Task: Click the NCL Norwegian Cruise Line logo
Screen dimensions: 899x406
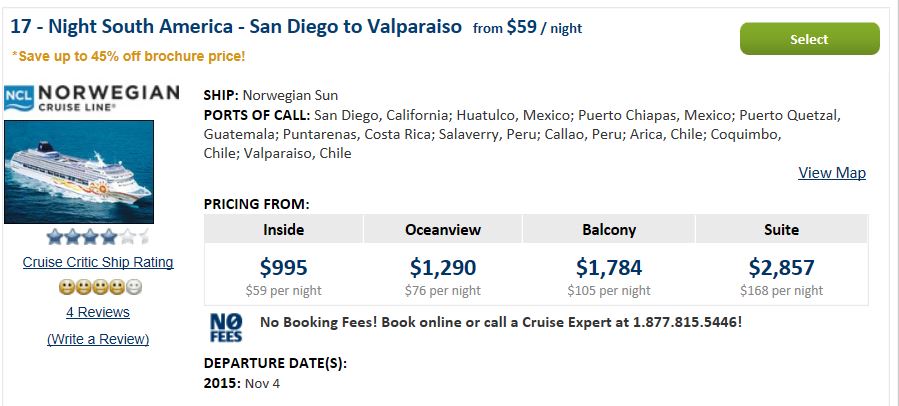Action: pos(91,98)
